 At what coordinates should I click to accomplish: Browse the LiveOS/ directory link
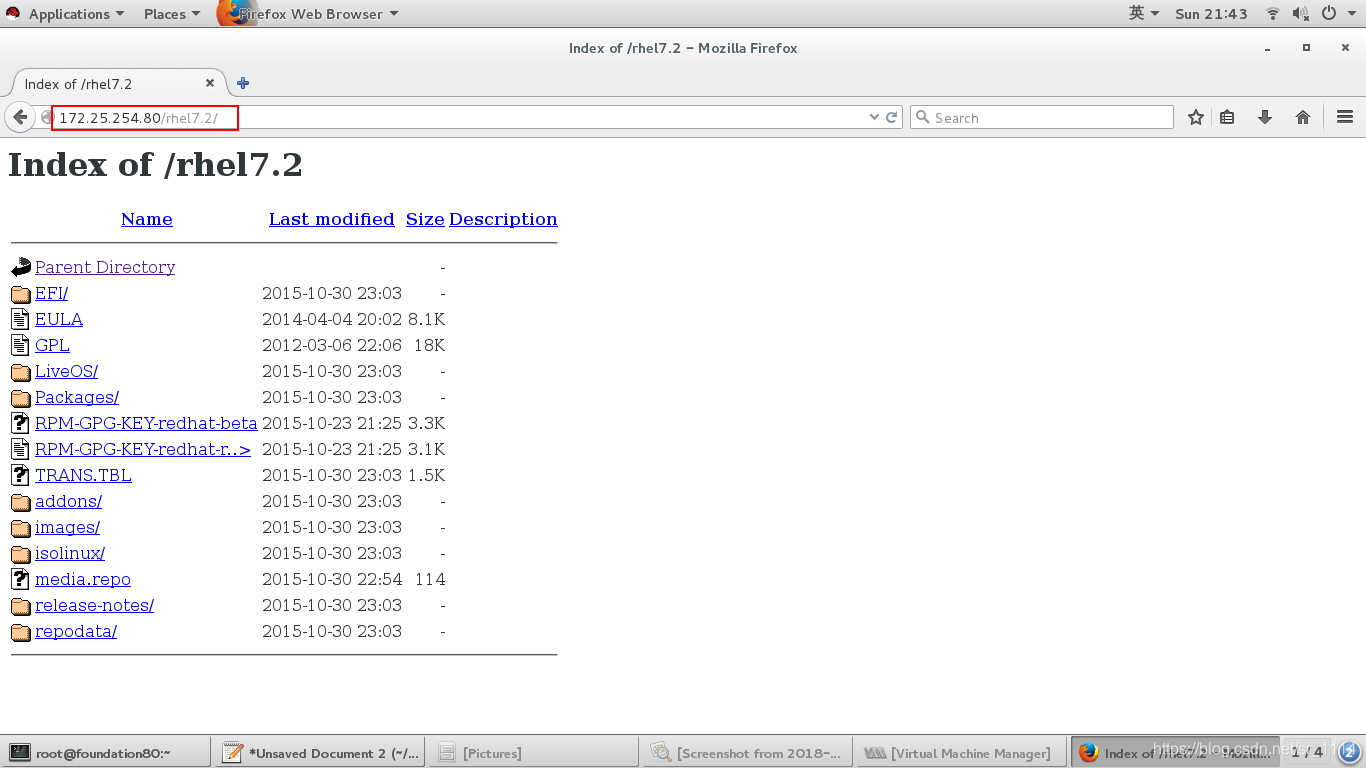(x=66, y=371)
